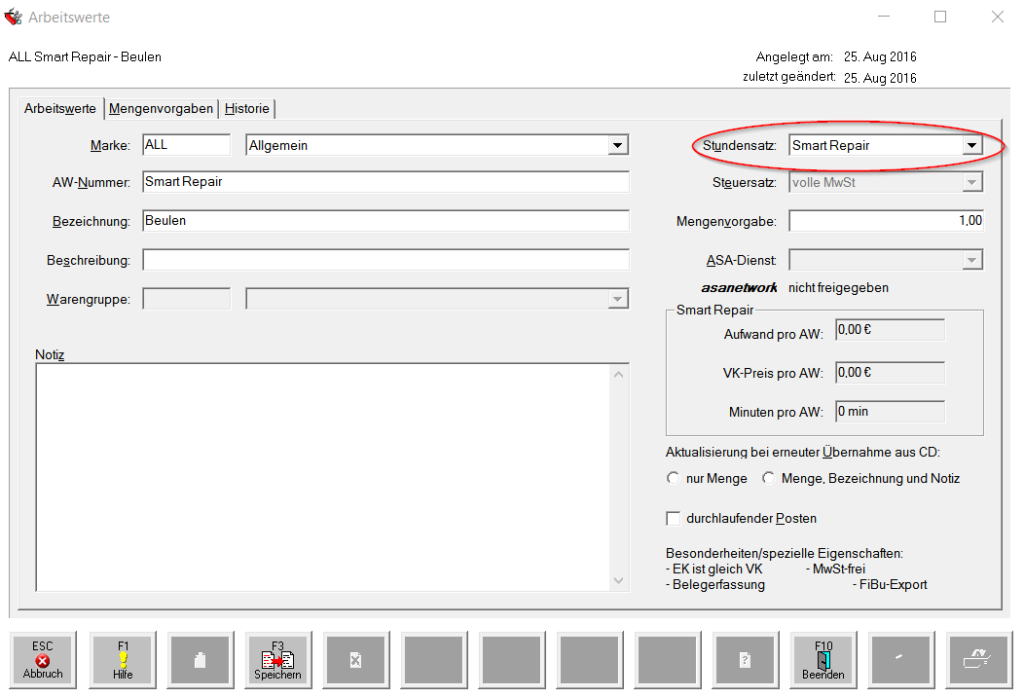Click the 'Angelegt am:' date 25. Aug 2016

(880, 57)
